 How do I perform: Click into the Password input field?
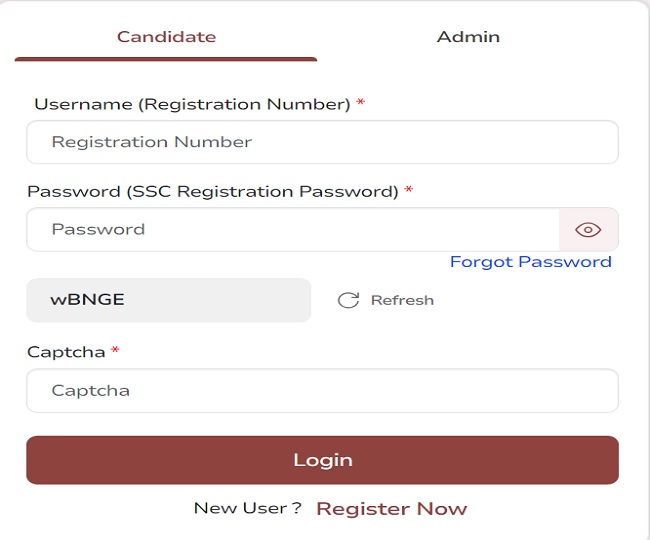click(x=292, y=230)
